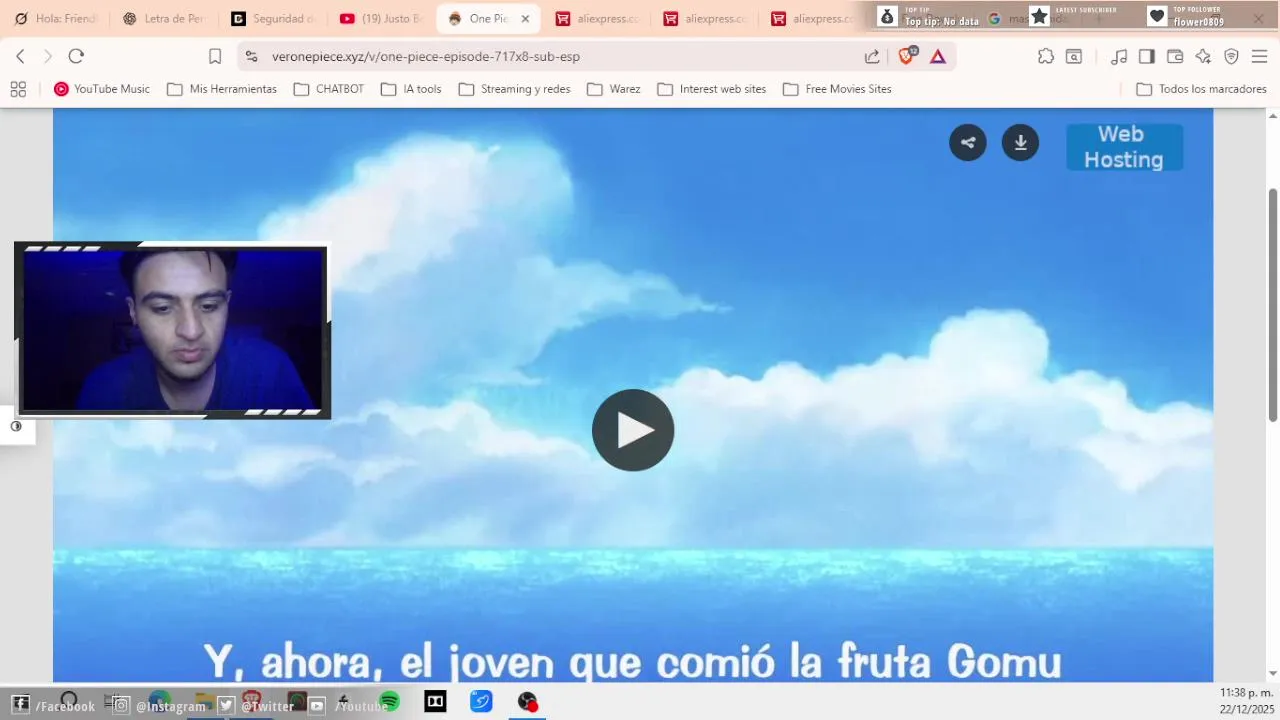Play the One Piece episode video

633,430
